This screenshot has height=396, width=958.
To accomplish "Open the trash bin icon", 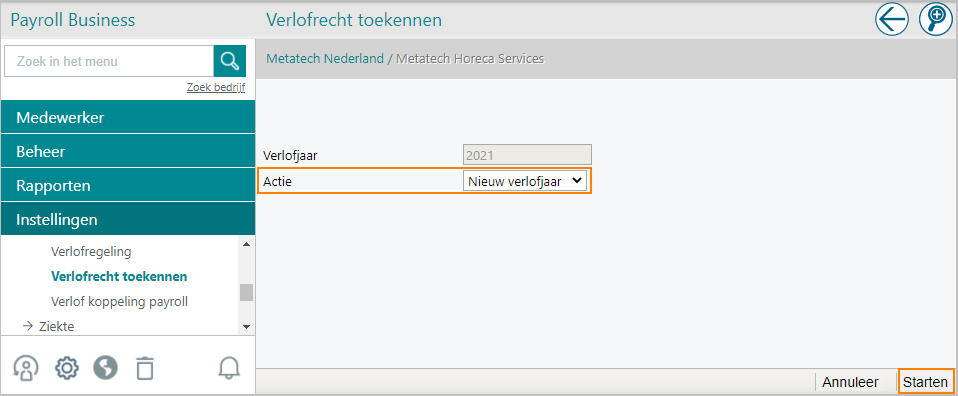I will point(145,368).
